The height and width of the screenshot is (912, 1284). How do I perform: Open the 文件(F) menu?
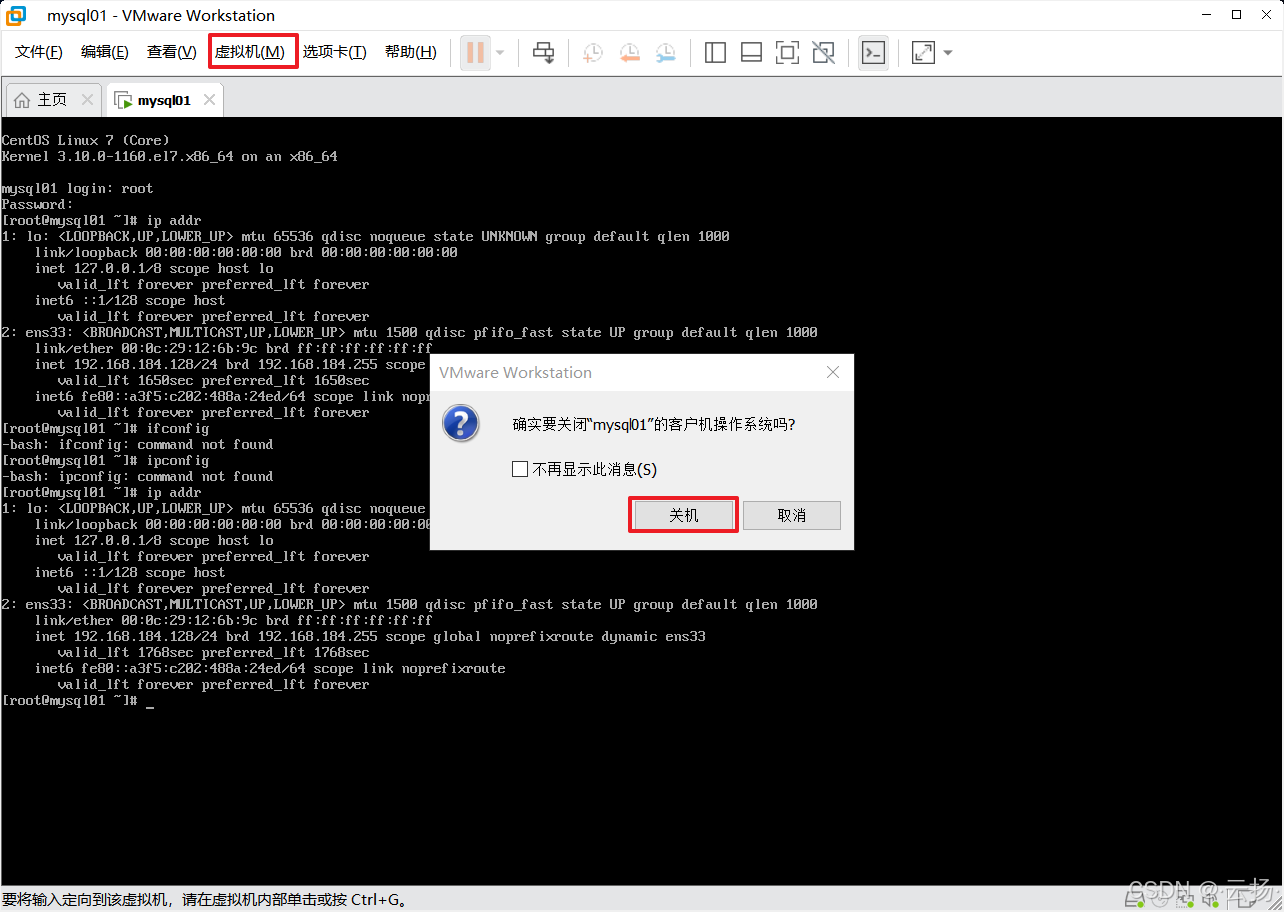click(39, 52)
